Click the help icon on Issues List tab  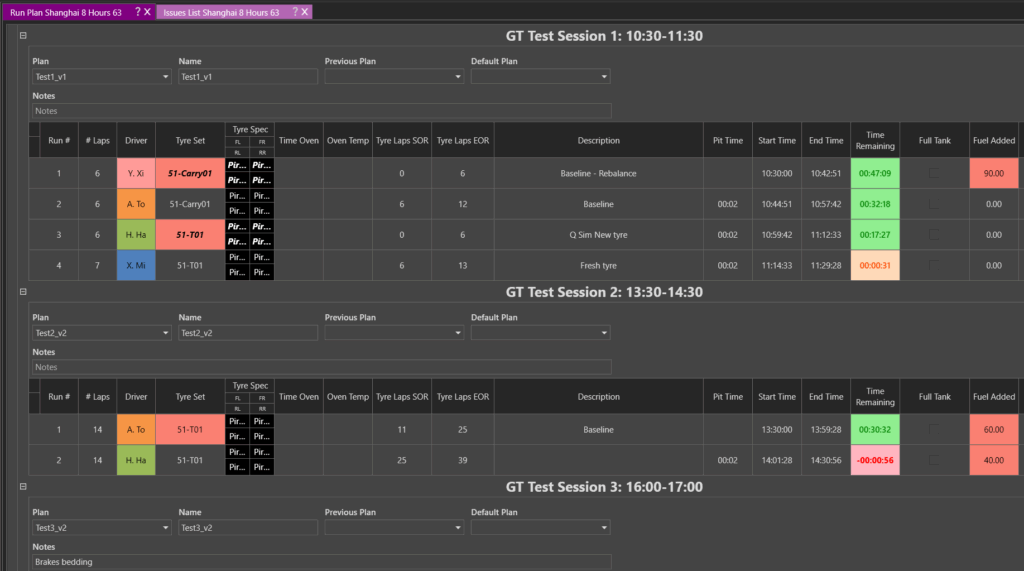[294, 12]
